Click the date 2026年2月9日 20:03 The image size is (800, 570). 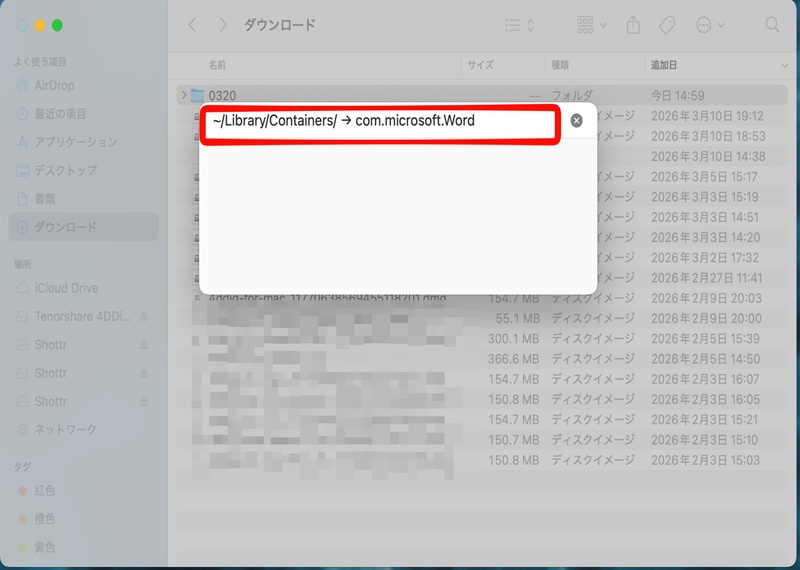tap(706, 299)
